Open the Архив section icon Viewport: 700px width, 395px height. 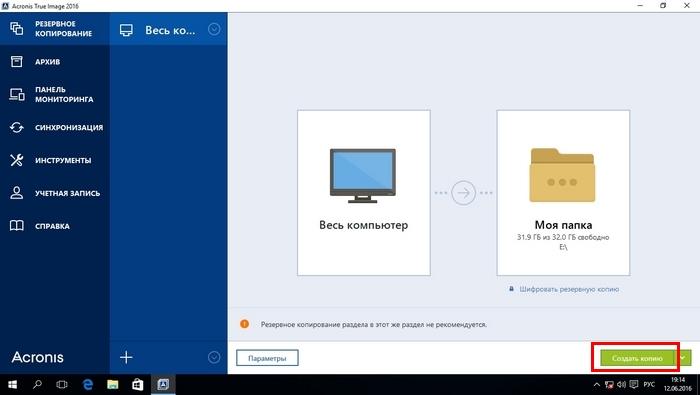[x=17, y=61]
